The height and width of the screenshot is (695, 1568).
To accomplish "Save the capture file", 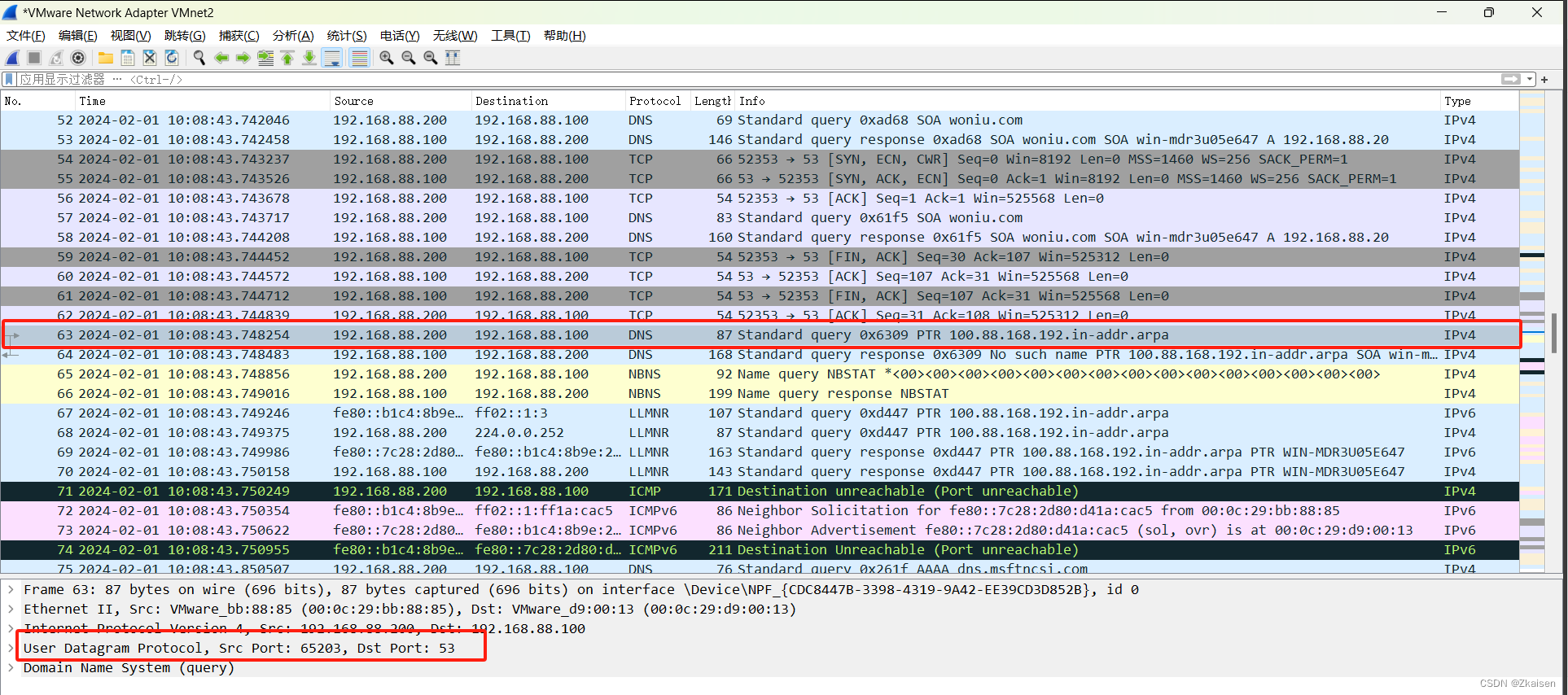I will [128, 58].
